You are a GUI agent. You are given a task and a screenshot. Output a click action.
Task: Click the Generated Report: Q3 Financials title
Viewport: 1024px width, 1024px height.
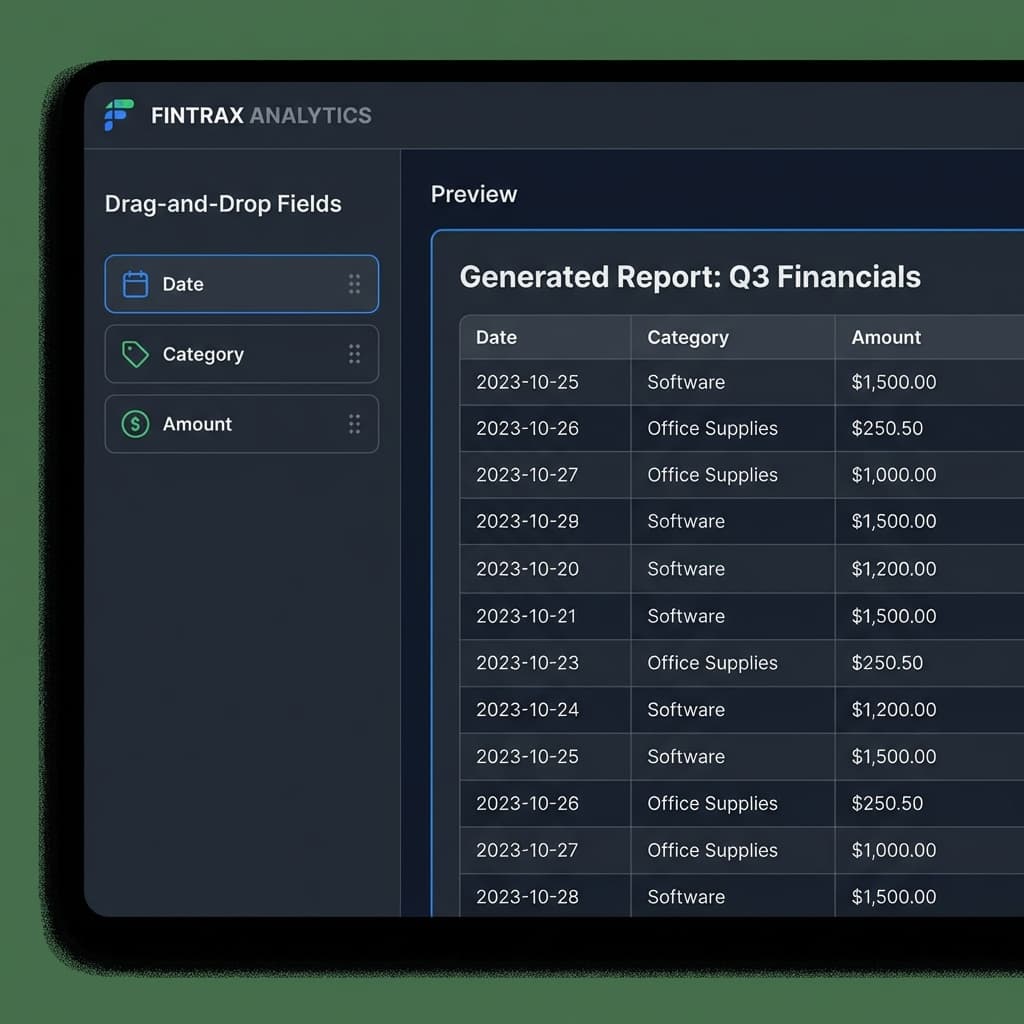click(x=689, y=277)
